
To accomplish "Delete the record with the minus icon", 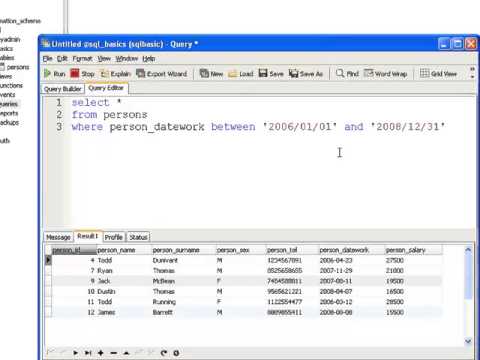I will coord(113,353).
